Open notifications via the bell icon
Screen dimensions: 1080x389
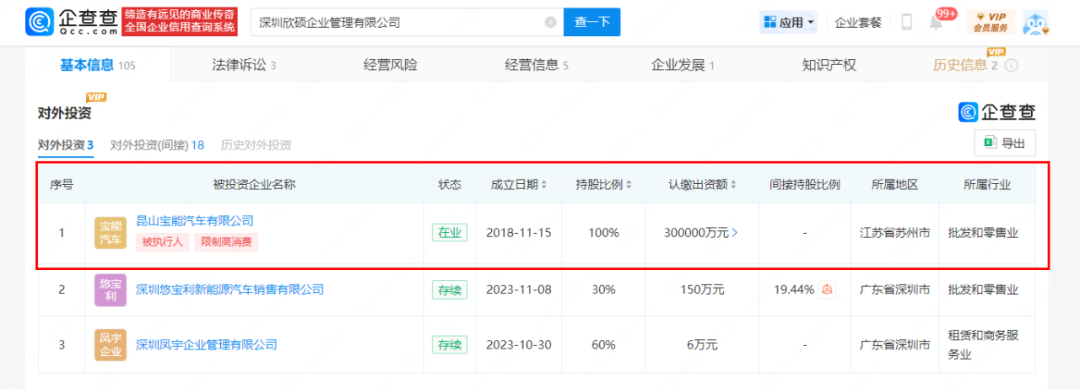pyautogui.click(x=936, y=23)
